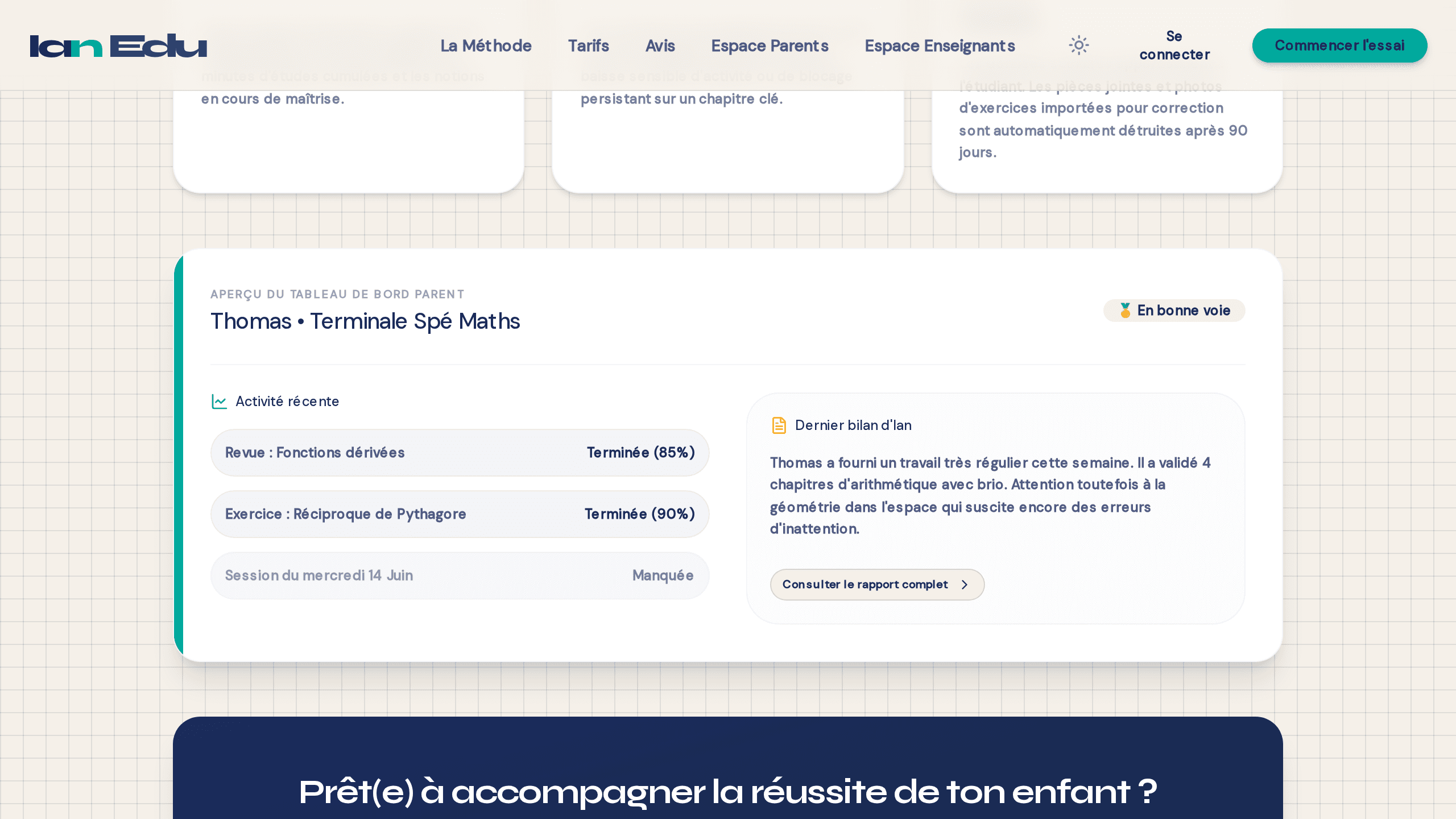This screenshot has height=819, width=1456.
Task: Open Revue : Fonctions dérivées row
Action: click(460, 453)
